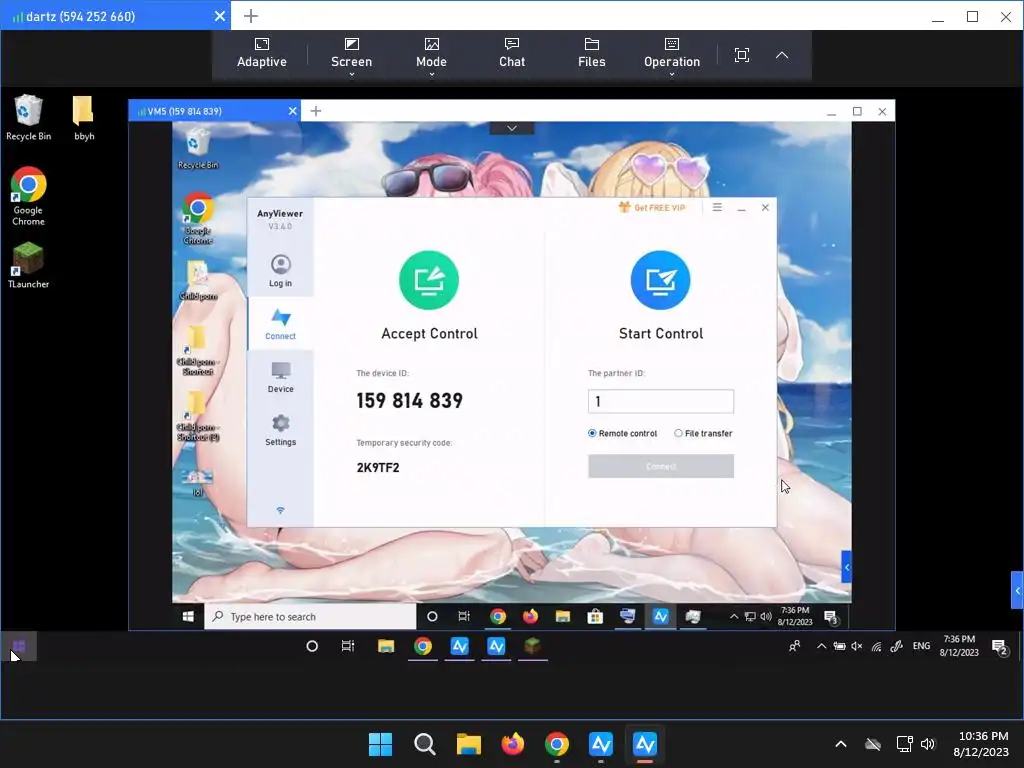
Task: Open the Files transfer tool in toolbar
Action: 592,54
